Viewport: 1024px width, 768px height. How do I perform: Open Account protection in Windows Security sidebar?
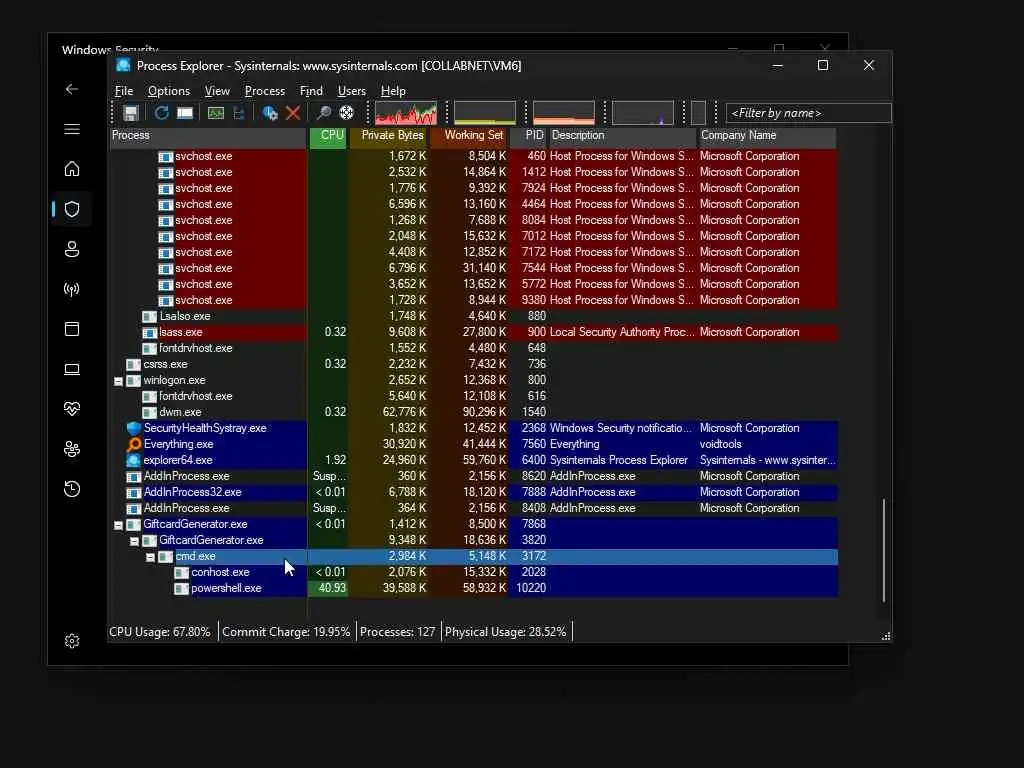pyautogui.click(x=72, y=249)
